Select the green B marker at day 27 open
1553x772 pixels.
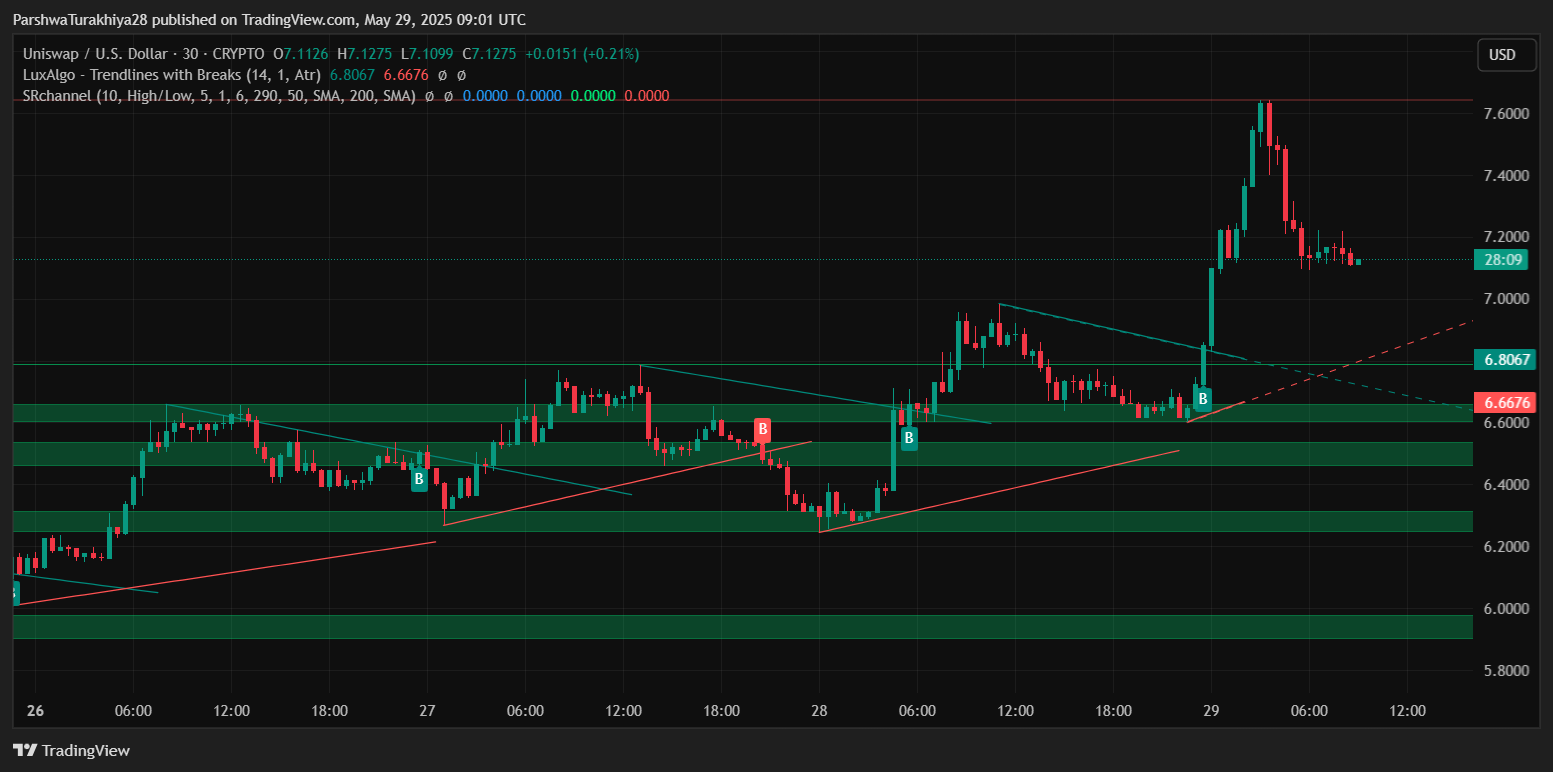(419, 480)
